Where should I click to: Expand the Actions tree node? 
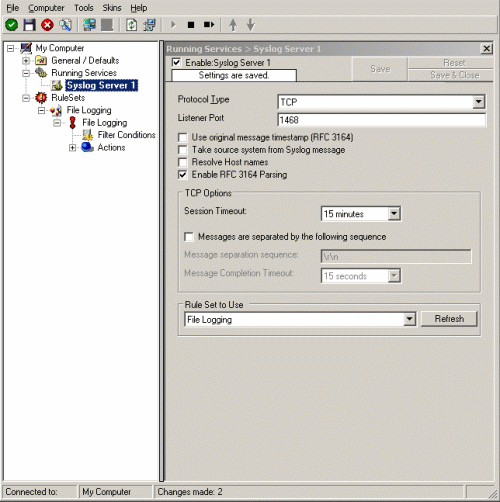pyautogui.click(x=72, y=148)
